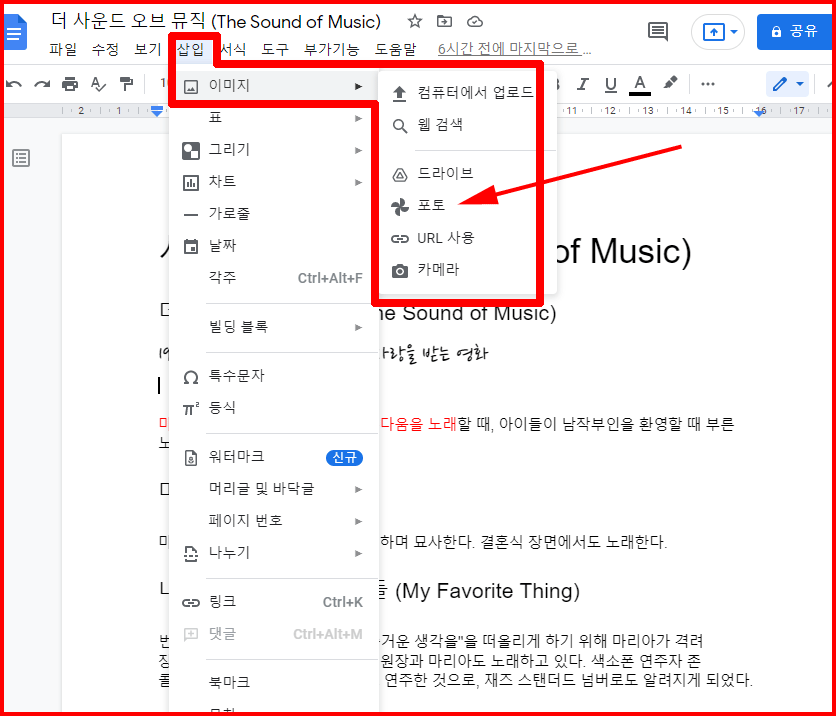The width and height of the screenshot is (836, 716).
Task: Open the more toolbar options ellipsis
Action: (708, 84)
